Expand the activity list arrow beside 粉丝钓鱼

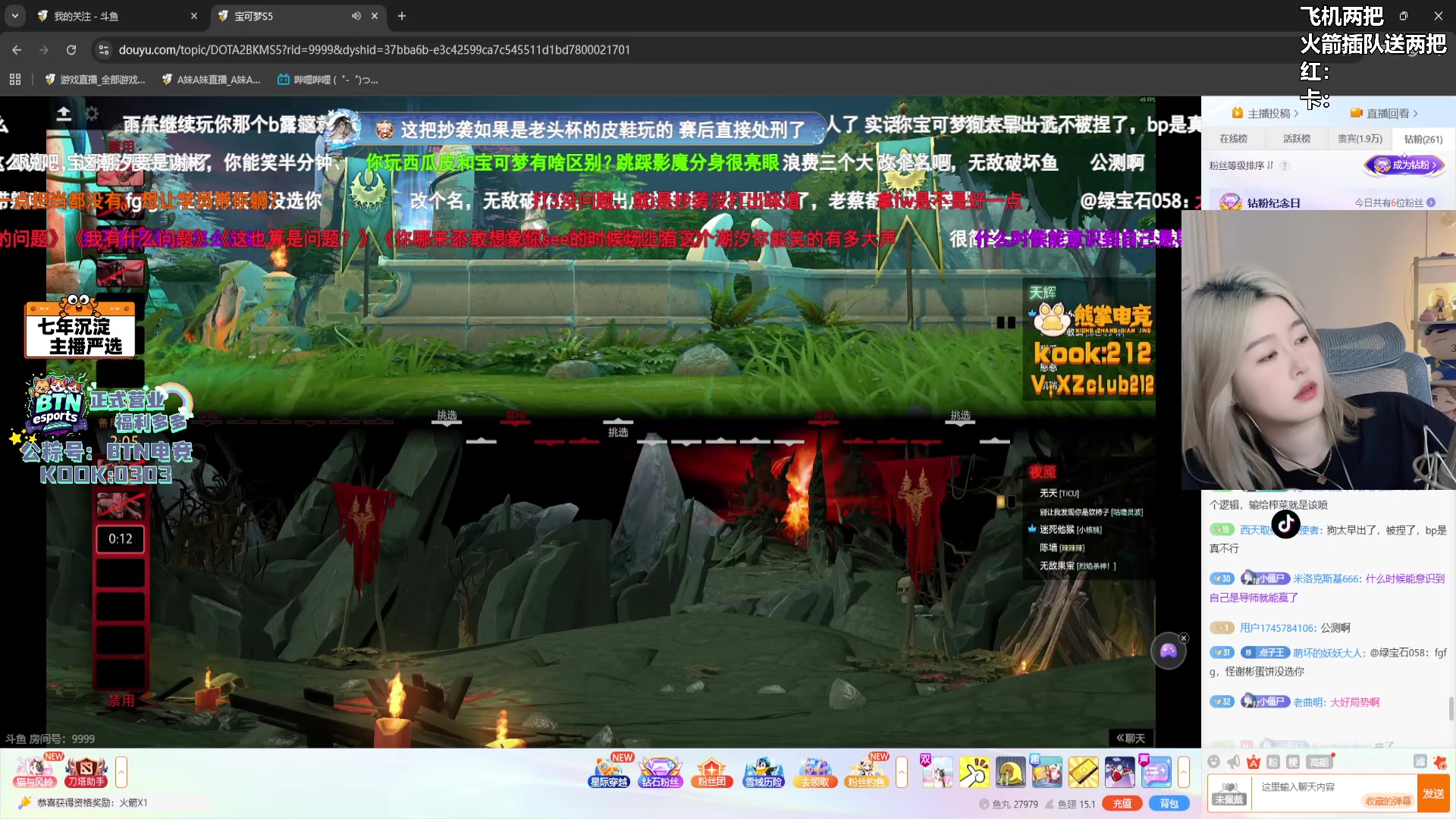click(902, 772)
